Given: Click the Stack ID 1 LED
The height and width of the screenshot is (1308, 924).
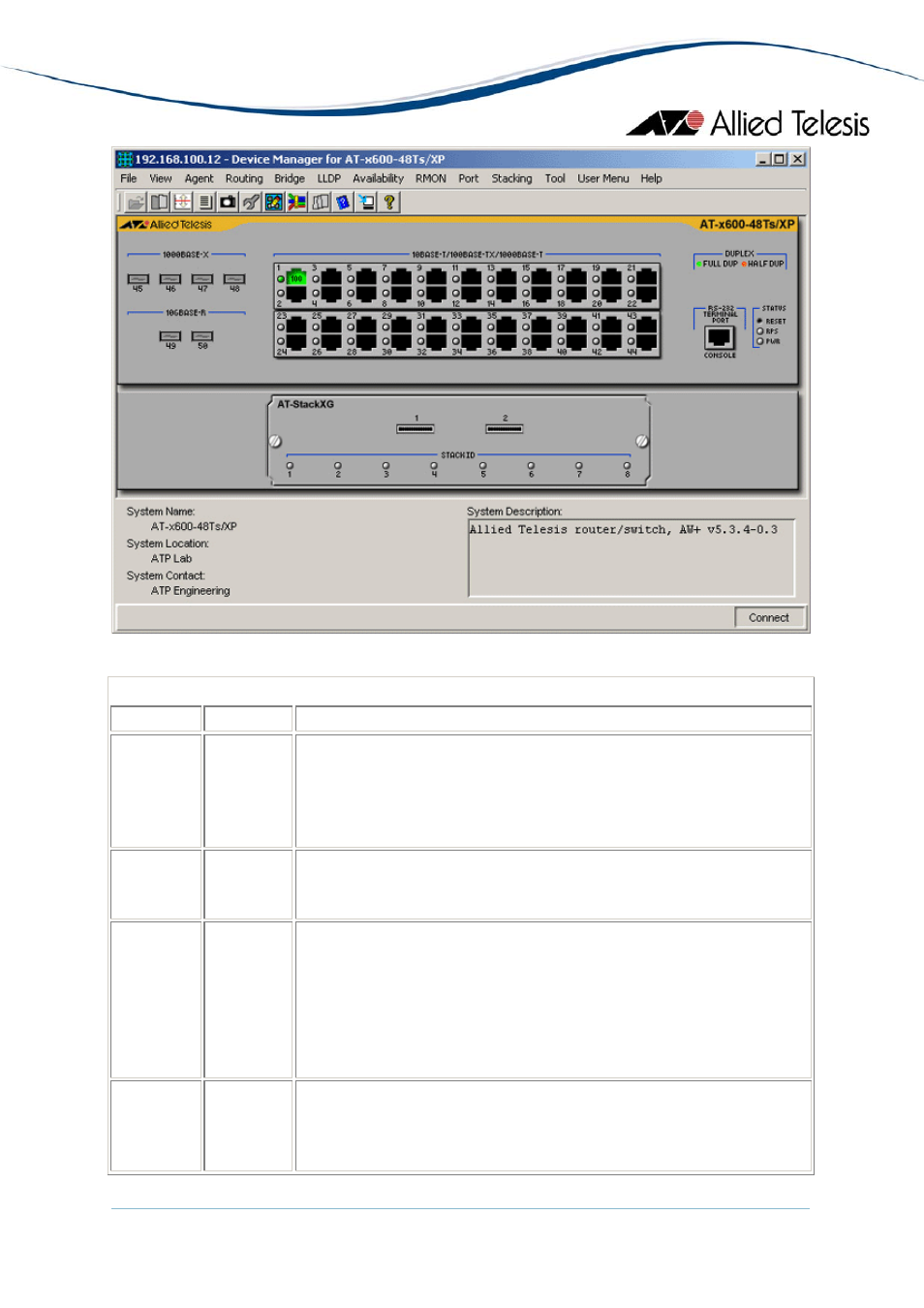Looking at the screenshot, I should pyautogui.click(x=290, y=466).
